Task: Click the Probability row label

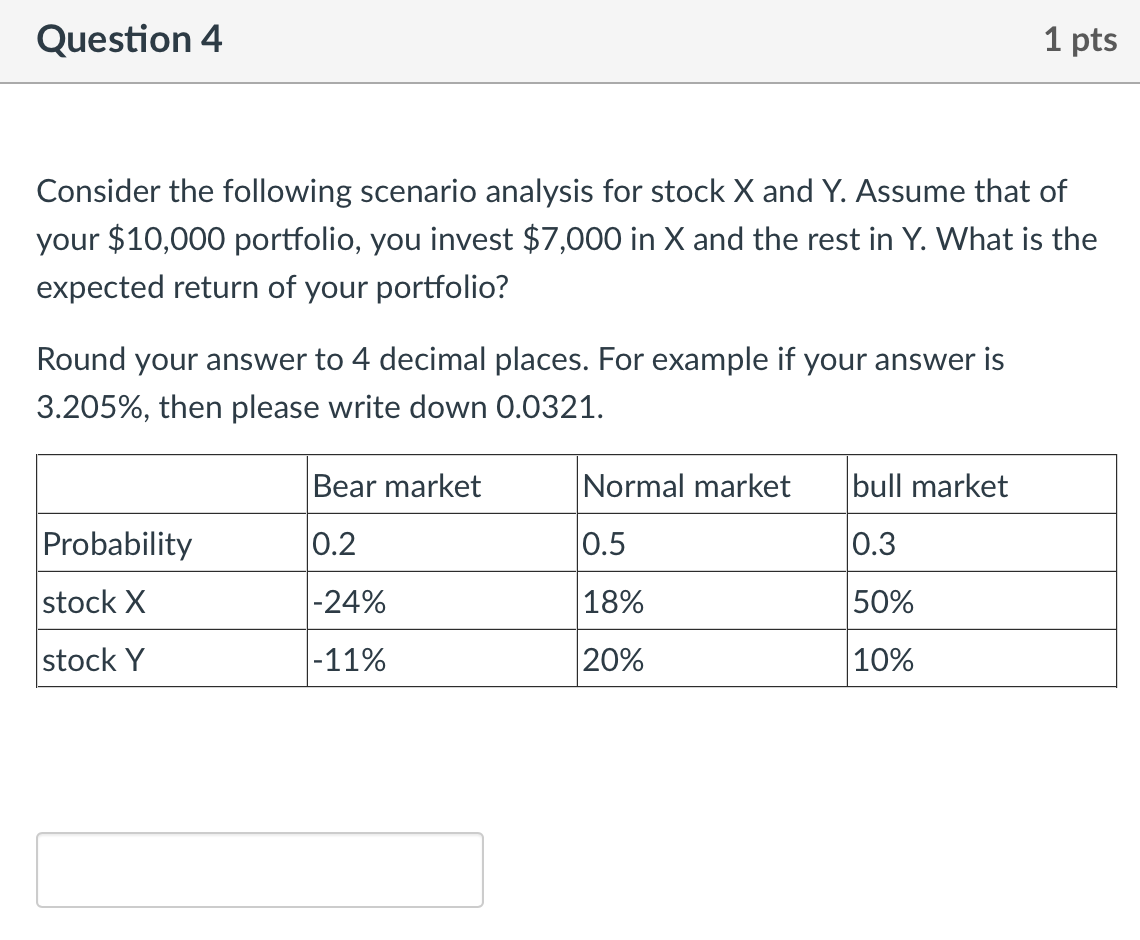Action: click(119, 544)
